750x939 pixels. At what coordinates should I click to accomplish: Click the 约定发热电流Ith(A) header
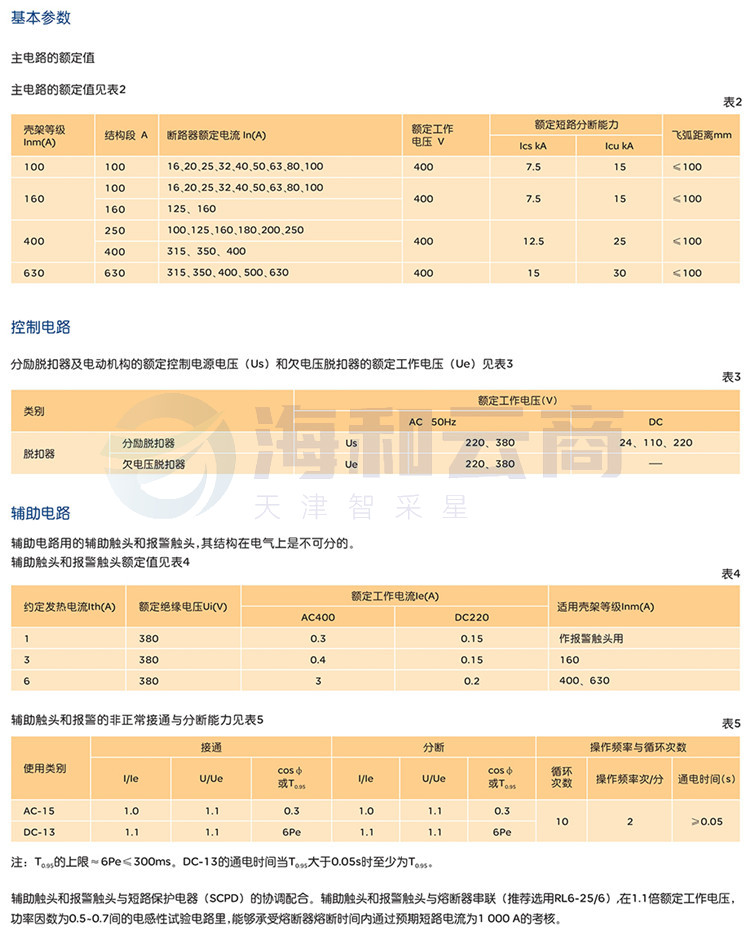(69, 607)
